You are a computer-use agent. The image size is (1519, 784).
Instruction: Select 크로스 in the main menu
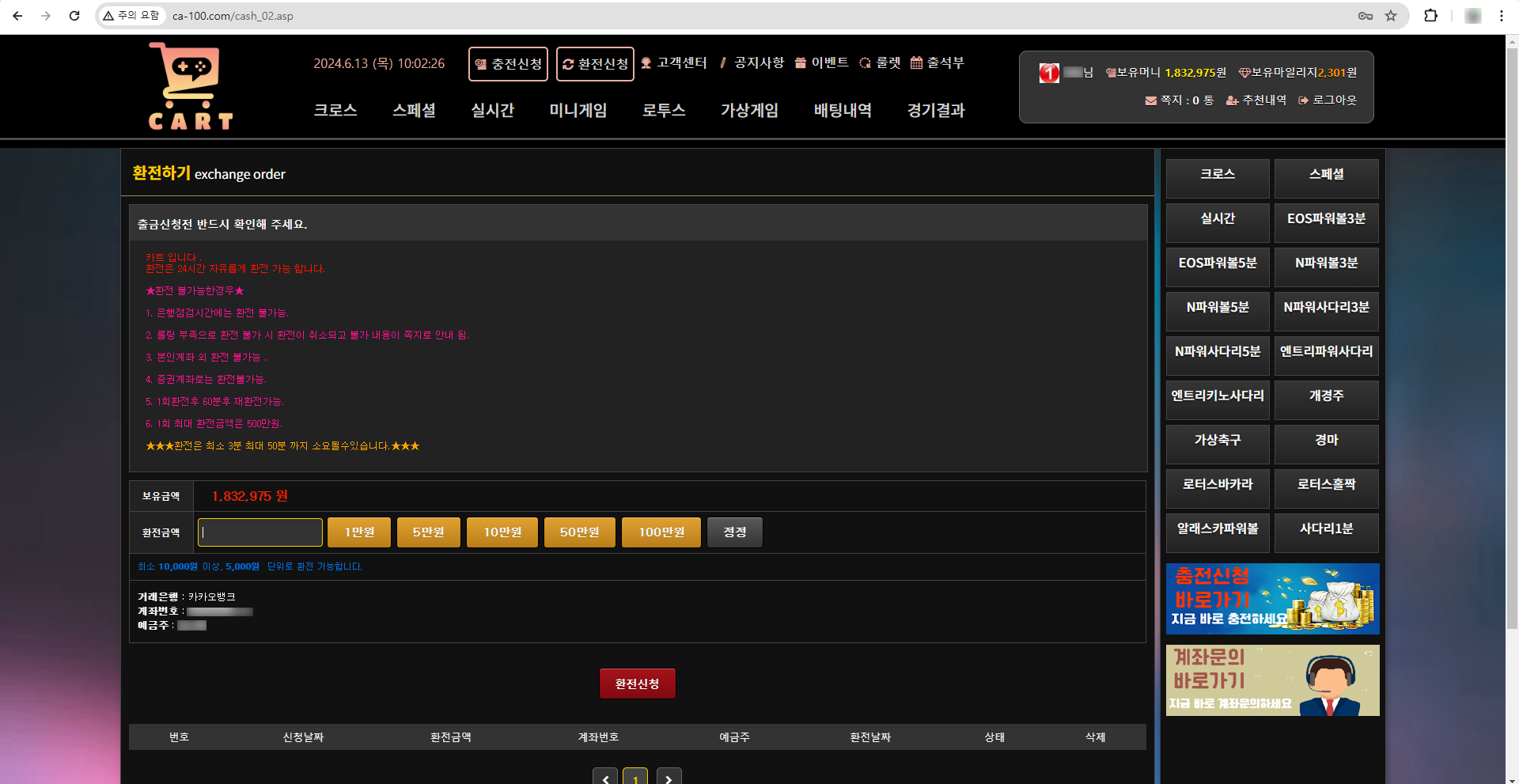click(x=335, y=111)
